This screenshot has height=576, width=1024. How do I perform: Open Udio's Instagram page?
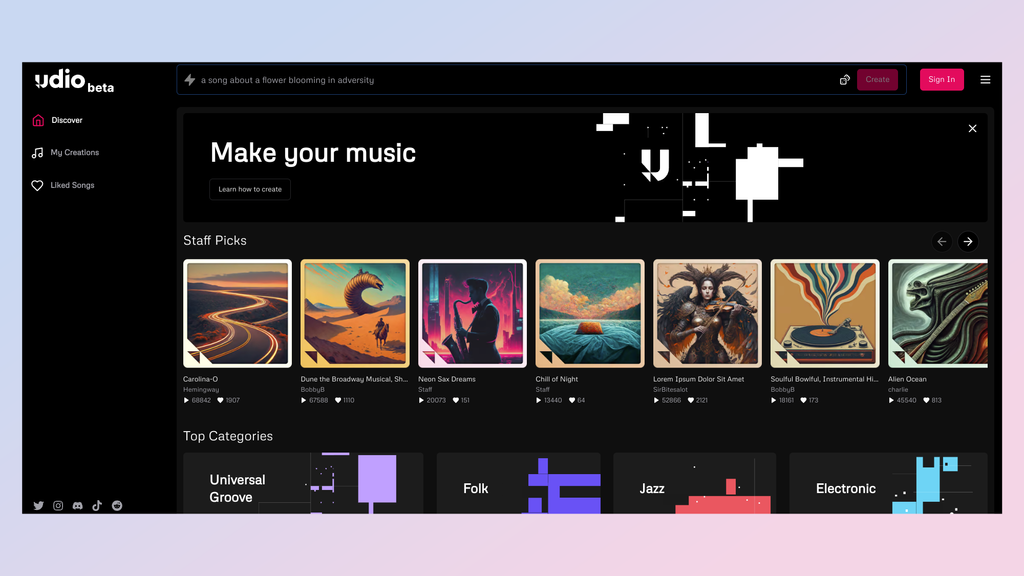click(58, 505)
